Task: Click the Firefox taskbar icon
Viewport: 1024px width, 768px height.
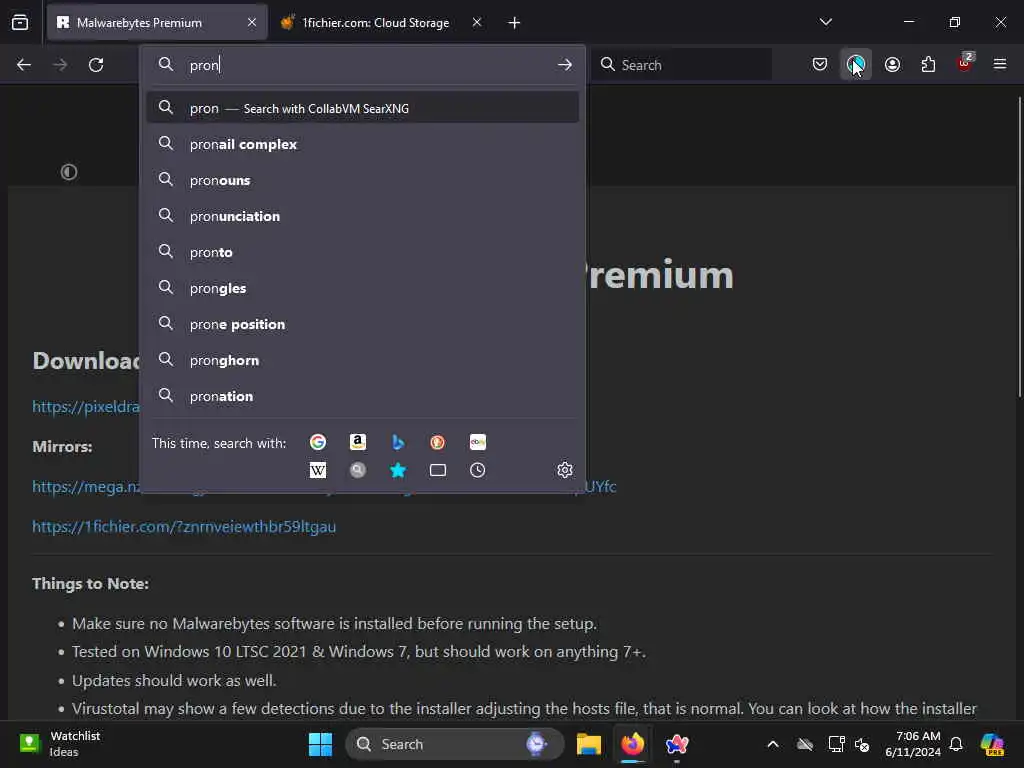Action: click(x=632, y=744)
